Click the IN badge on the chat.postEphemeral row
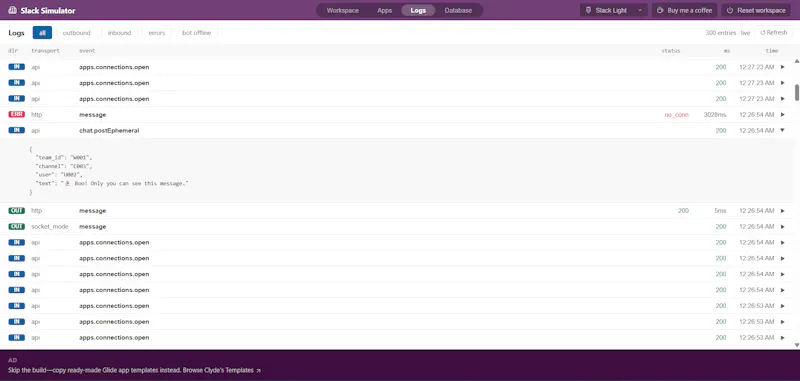The width and height of the screenshot is (800, 381). point(16,131)
